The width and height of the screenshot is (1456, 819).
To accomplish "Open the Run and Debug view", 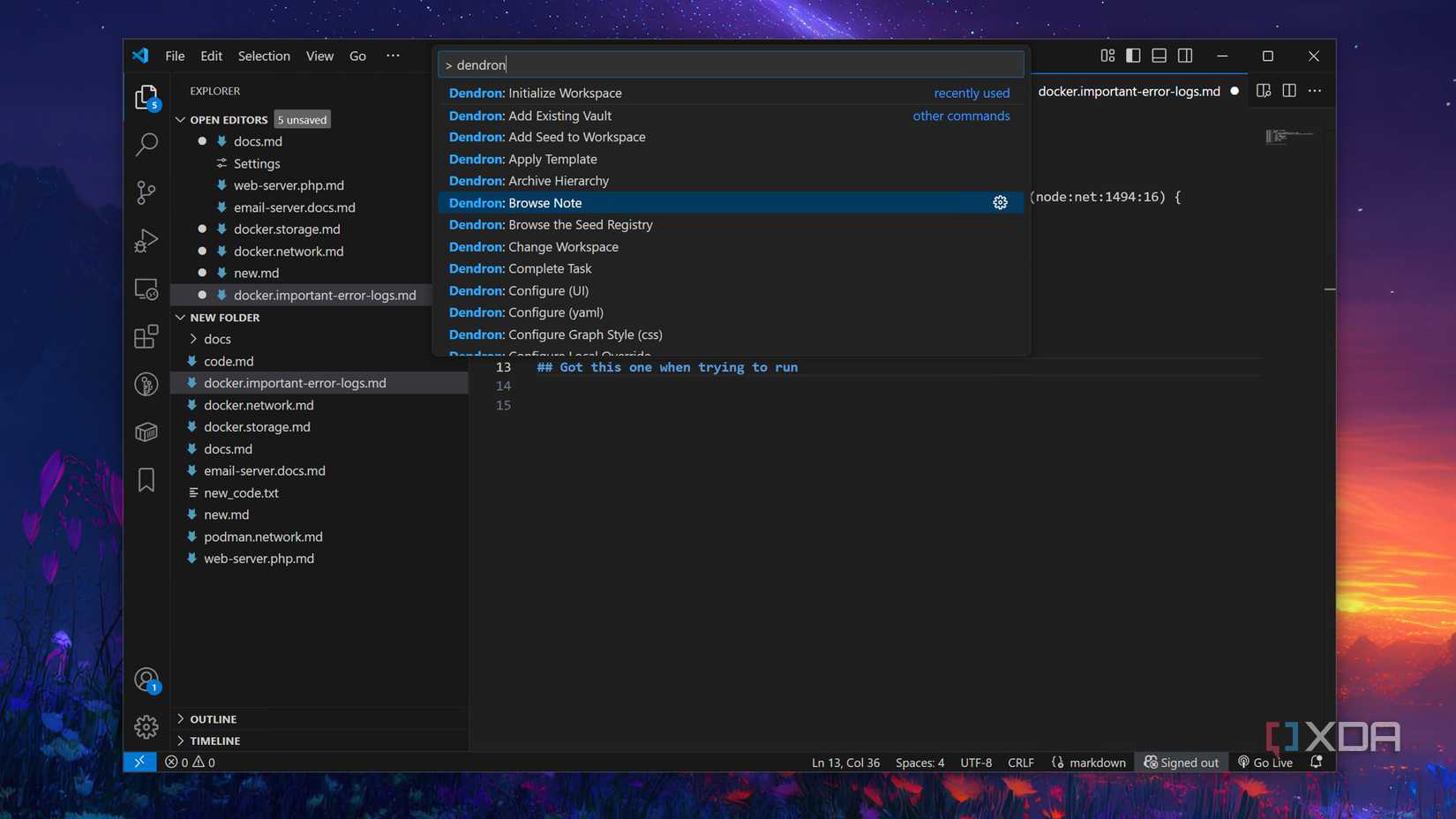I will (146, 240).
